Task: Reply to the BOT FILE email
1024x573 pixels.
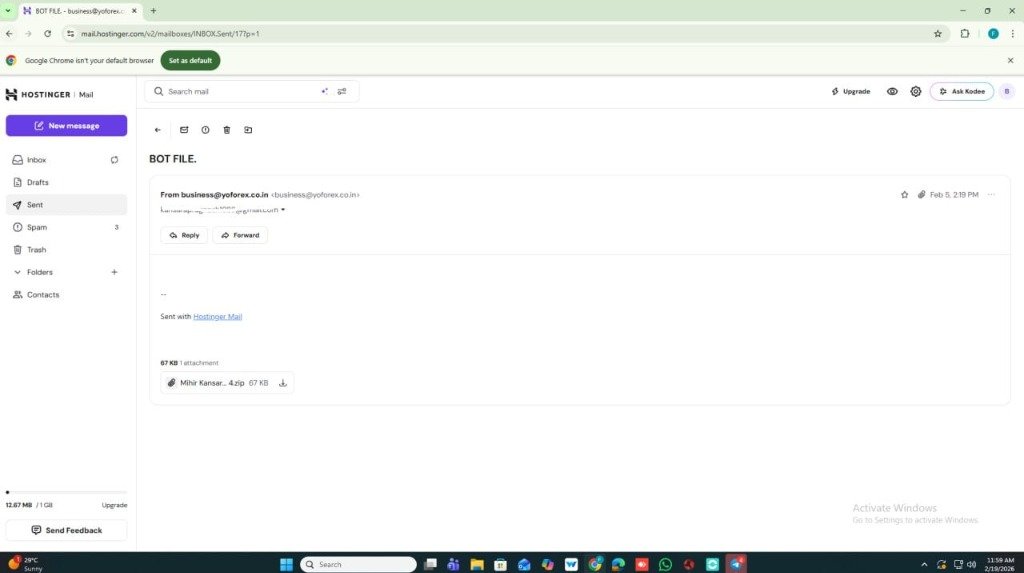Action: [x=184, y=235]
